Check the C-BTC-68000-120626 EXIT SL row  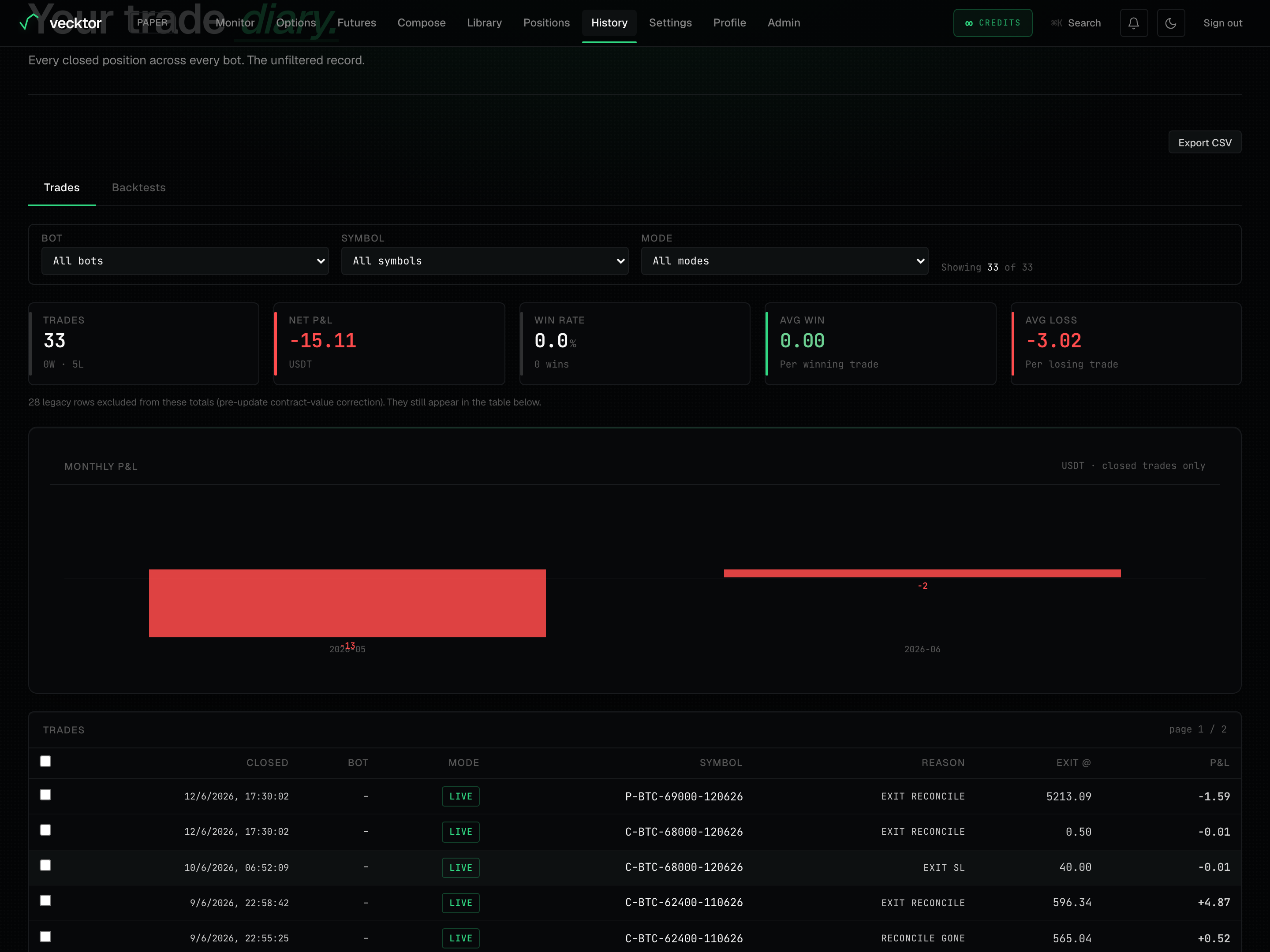pos(45,865)
